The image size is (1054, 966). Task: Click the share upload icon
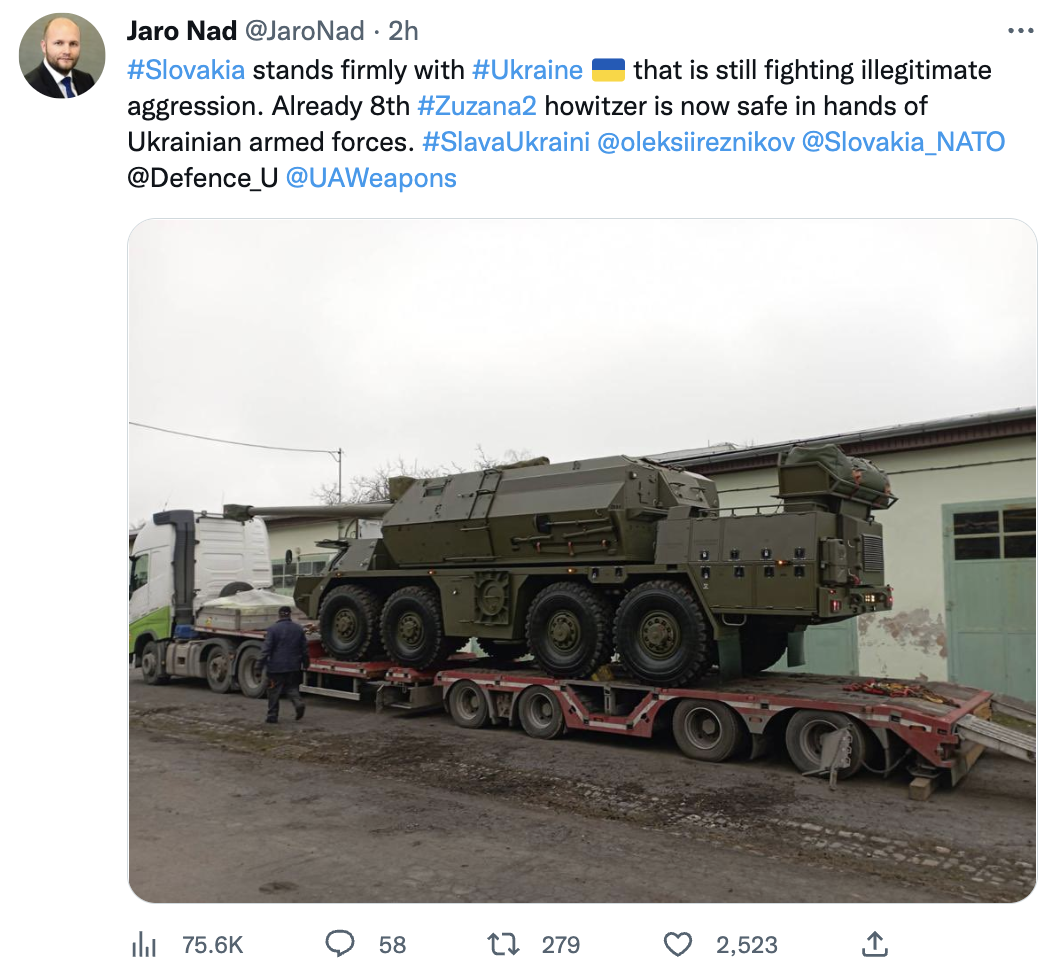pos(875,944)
